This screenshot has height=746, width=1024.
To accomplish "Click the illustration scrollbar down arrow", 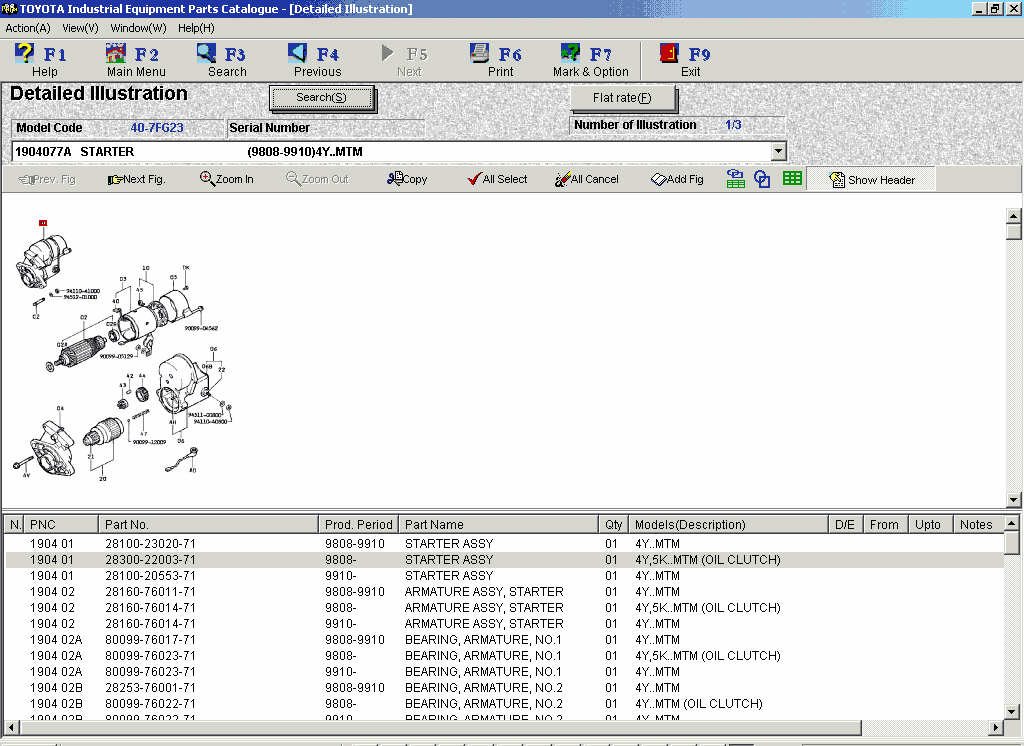I will pyautogui.click(x=1013, y=500).
